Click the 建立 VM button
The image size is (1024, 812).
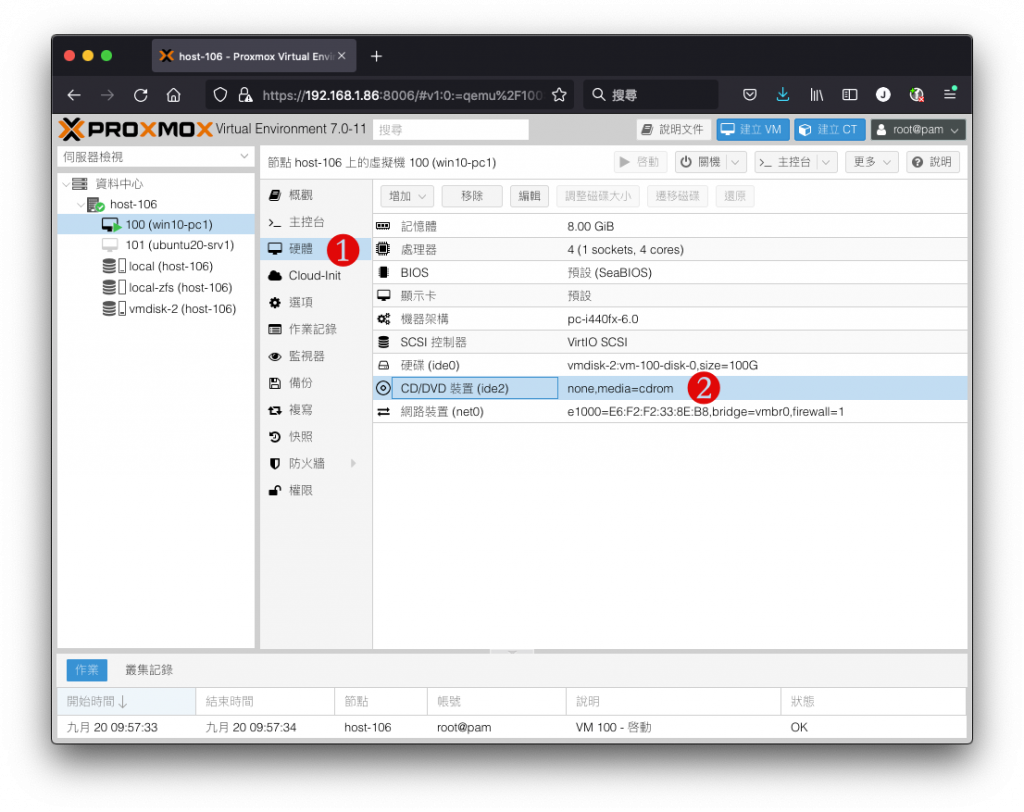752,129
